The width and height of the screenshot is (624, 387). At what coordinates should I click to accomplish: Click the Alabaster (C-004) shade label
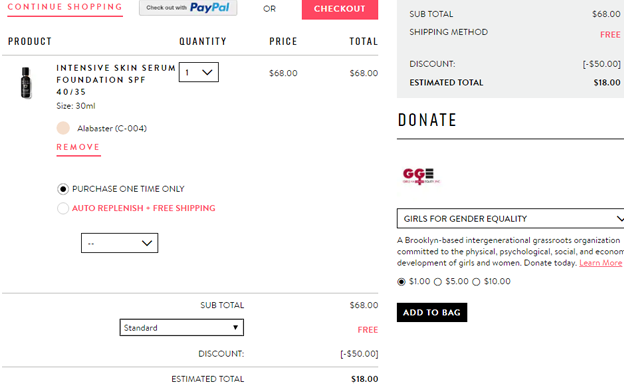(112, 129)
